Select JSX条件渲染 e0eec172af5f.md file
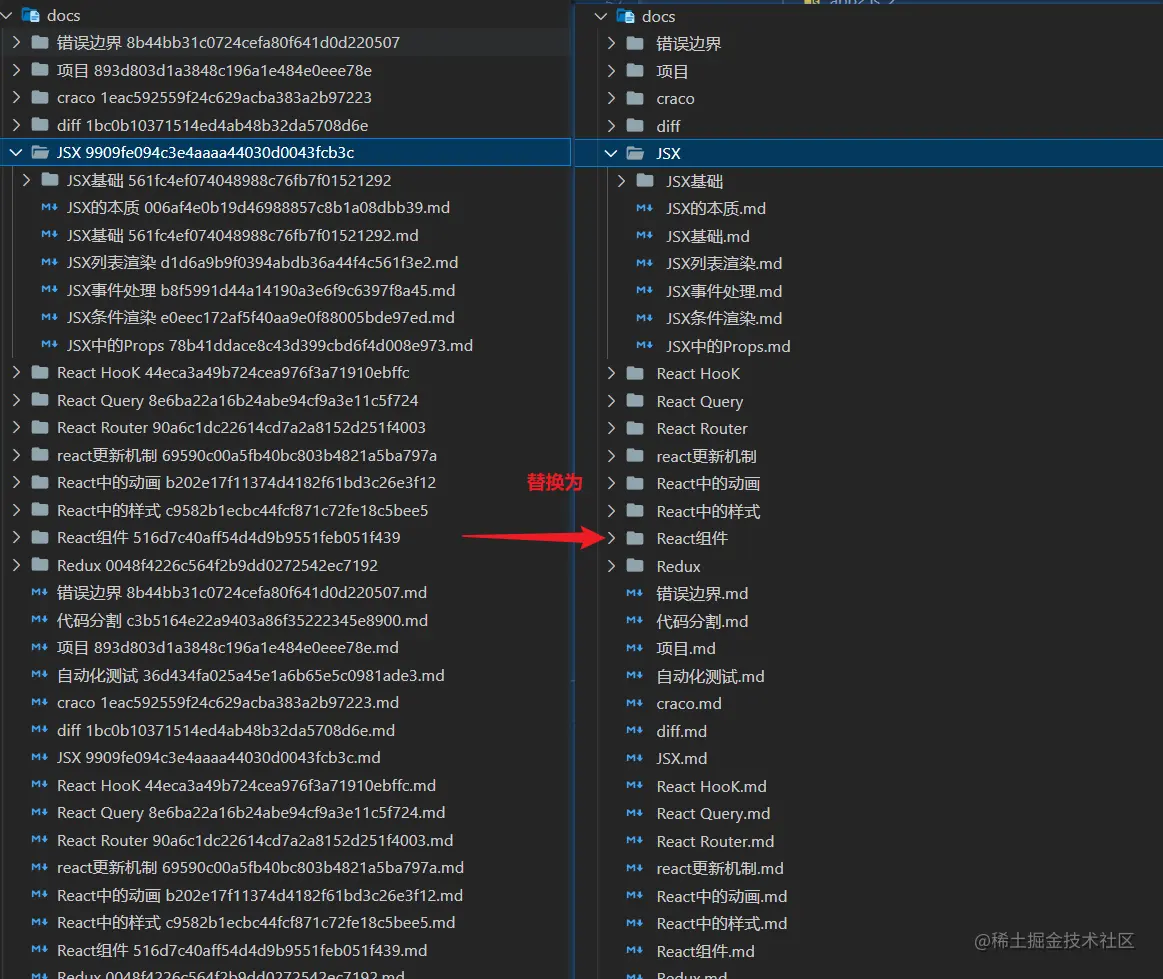The height and width of the screenshot is (979, 1163). tap(260, 317)
